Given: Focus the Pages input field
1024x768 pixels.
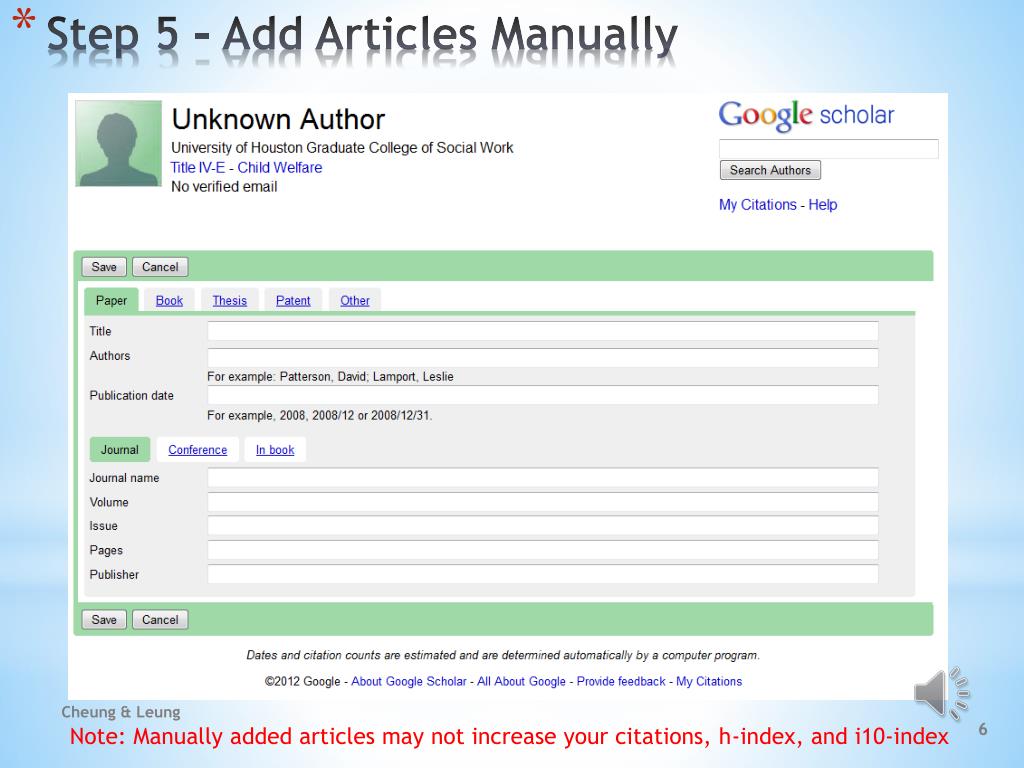Looking at the screenshot, I should pos(543,550).
